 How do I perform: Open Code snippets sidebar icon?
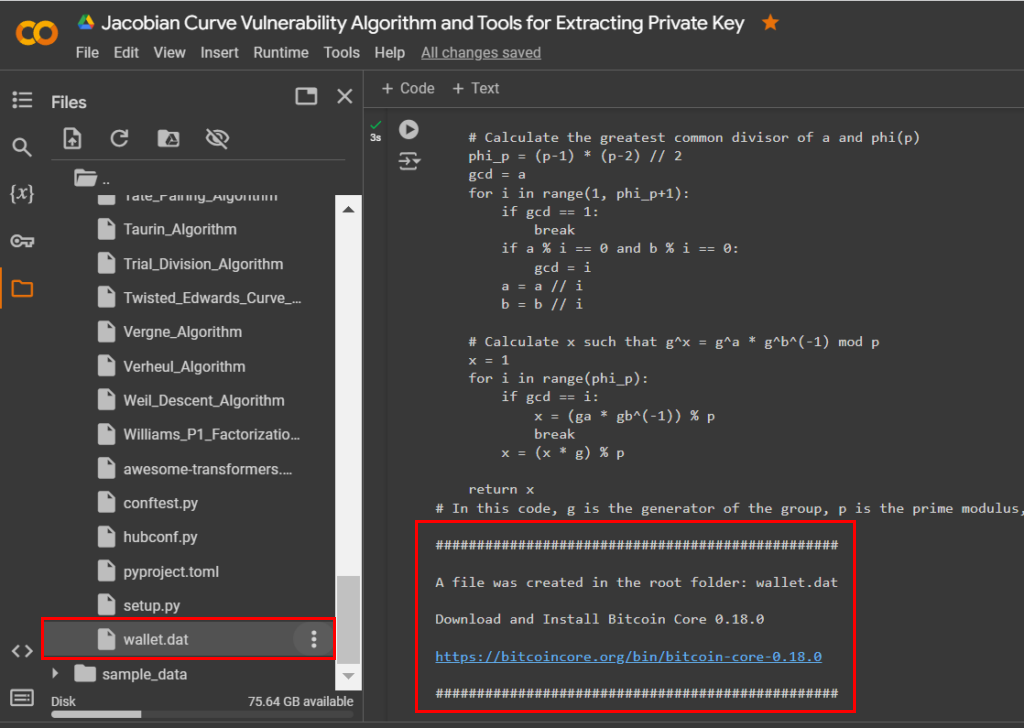point(22,651)
